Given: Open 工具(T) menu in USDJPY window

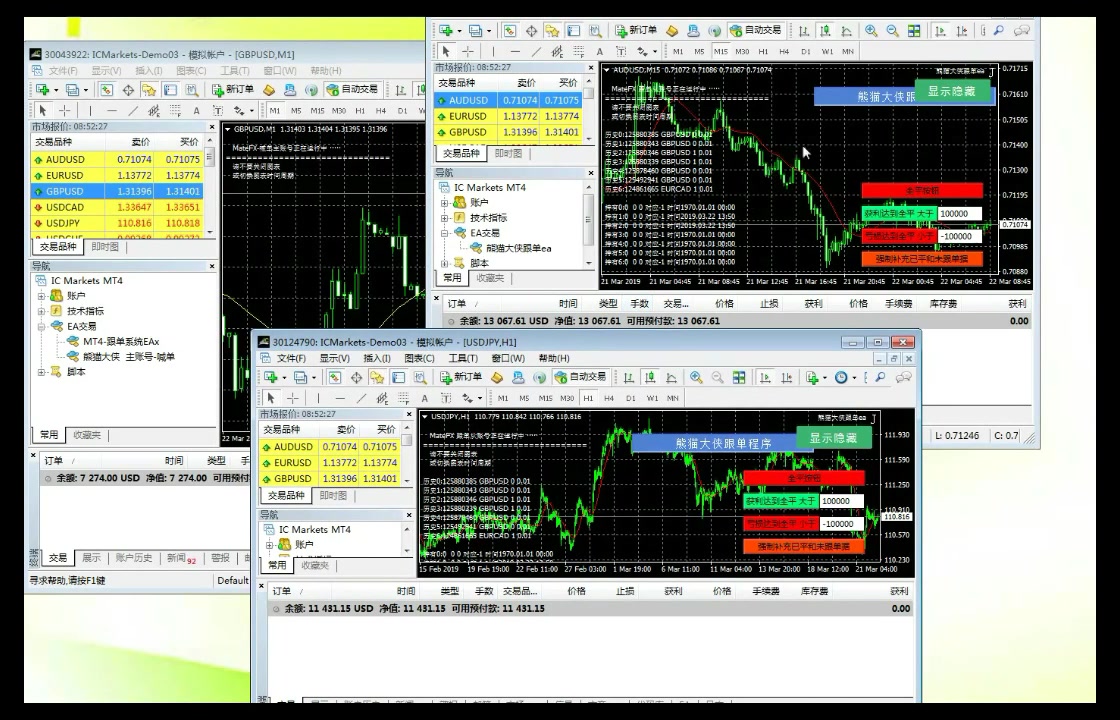Looking at the screenshot, I should click(x=463, y=359).
